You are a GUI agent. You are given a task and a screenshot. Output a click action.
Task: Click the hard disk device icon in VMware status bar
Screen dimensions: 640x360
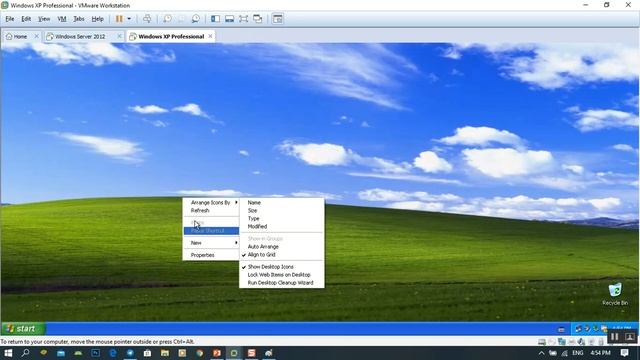542,342
